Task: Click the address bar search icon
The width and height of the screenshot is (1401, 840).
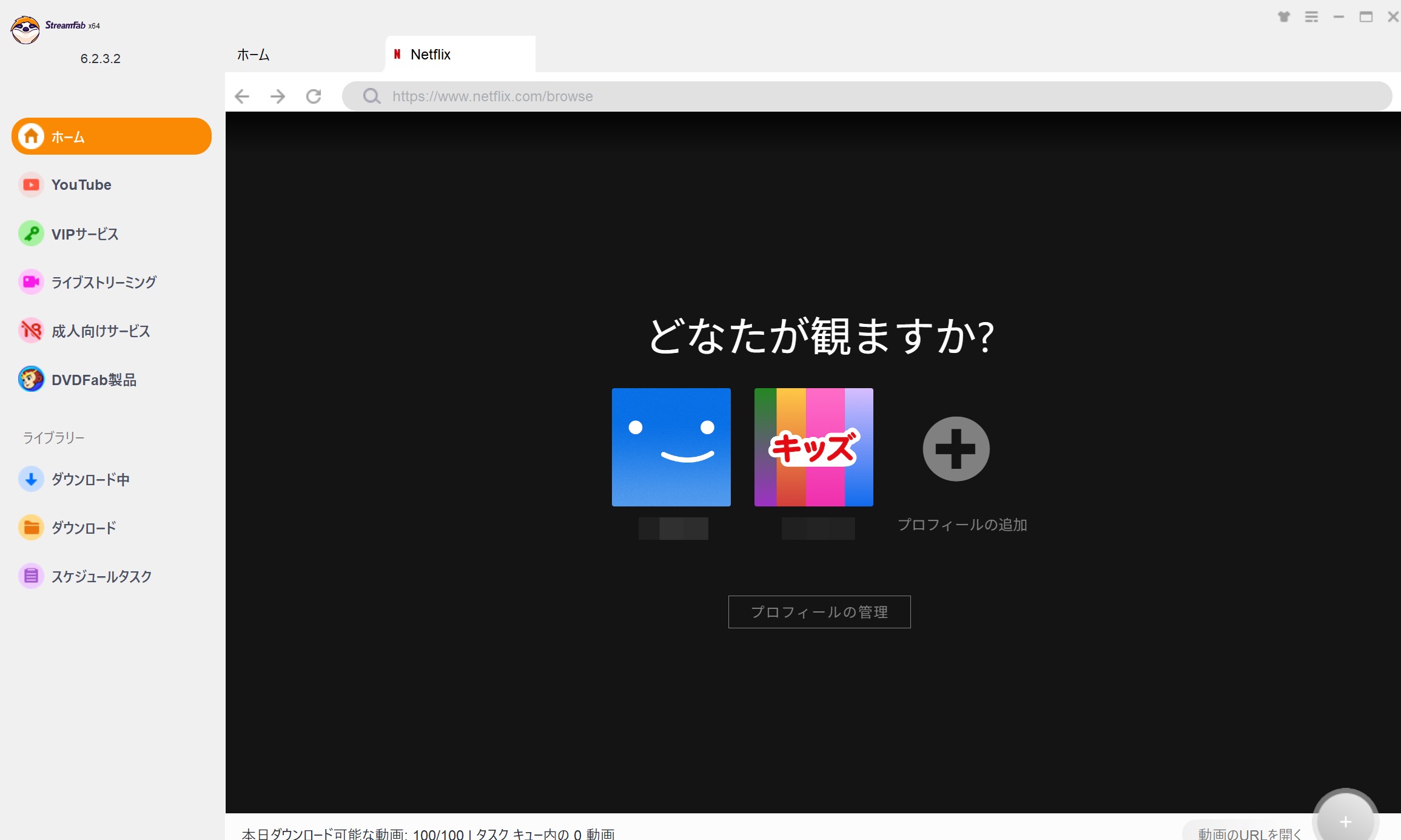Action: click(x=372, y=96)
